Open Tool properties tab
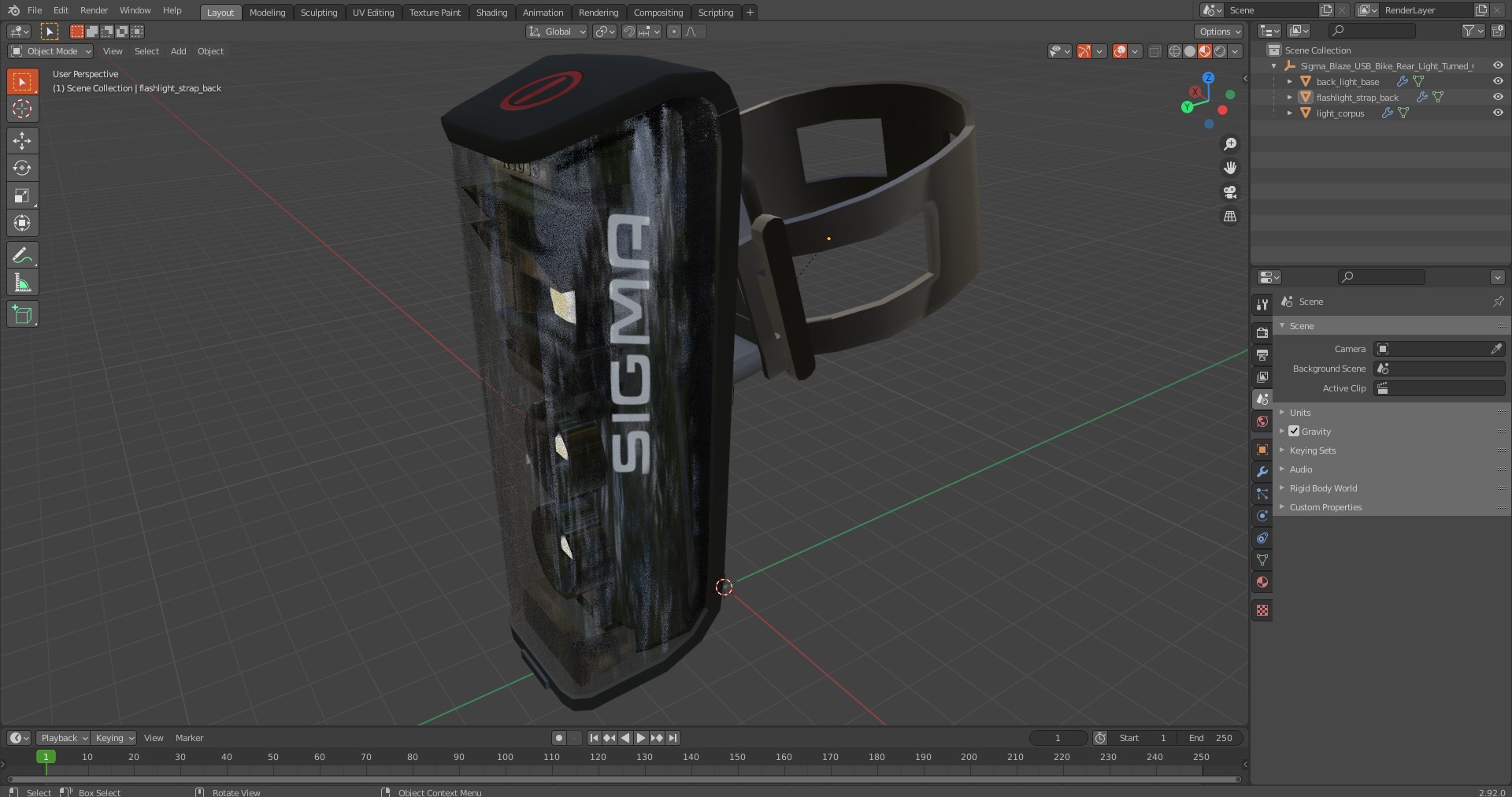 tap(1262, 305)
